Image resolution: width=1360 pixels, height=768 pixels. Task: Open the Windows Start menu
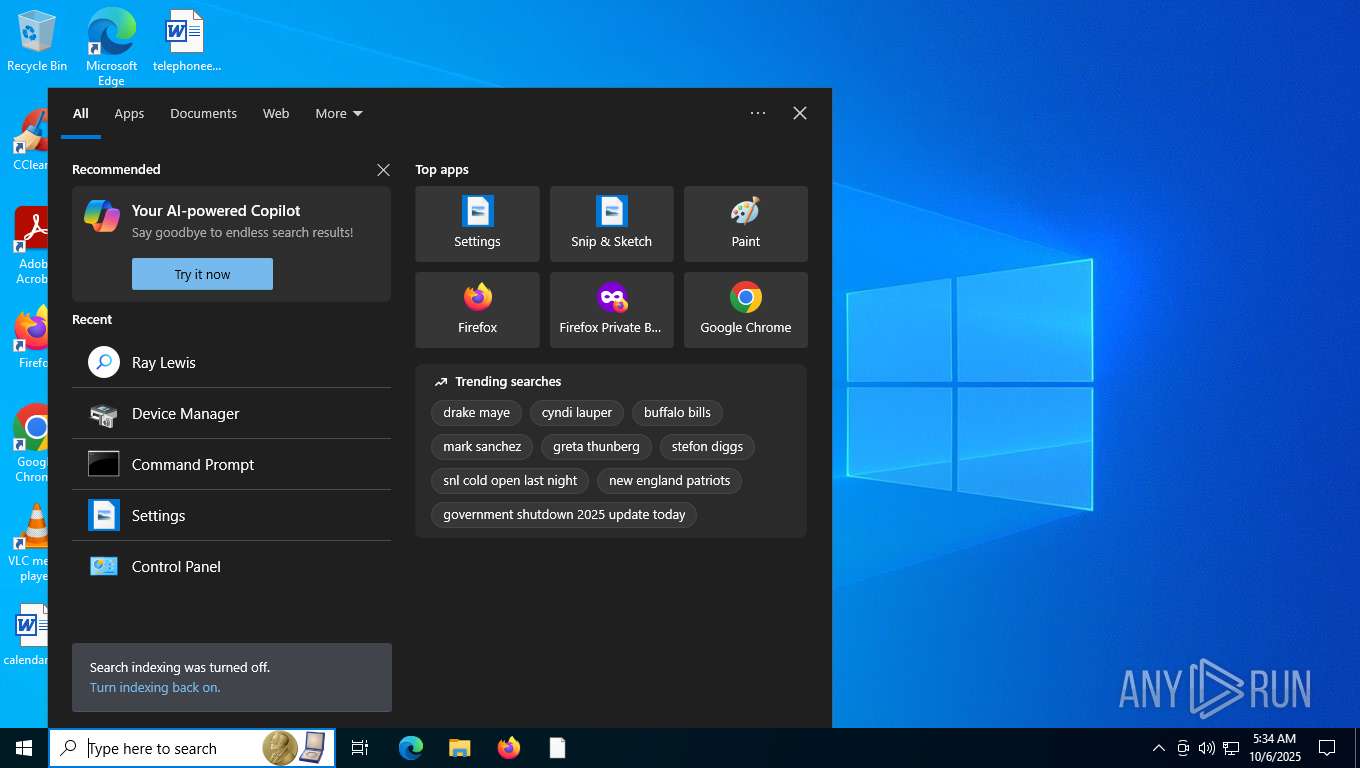pyautogui.click(x=24, y=748)
